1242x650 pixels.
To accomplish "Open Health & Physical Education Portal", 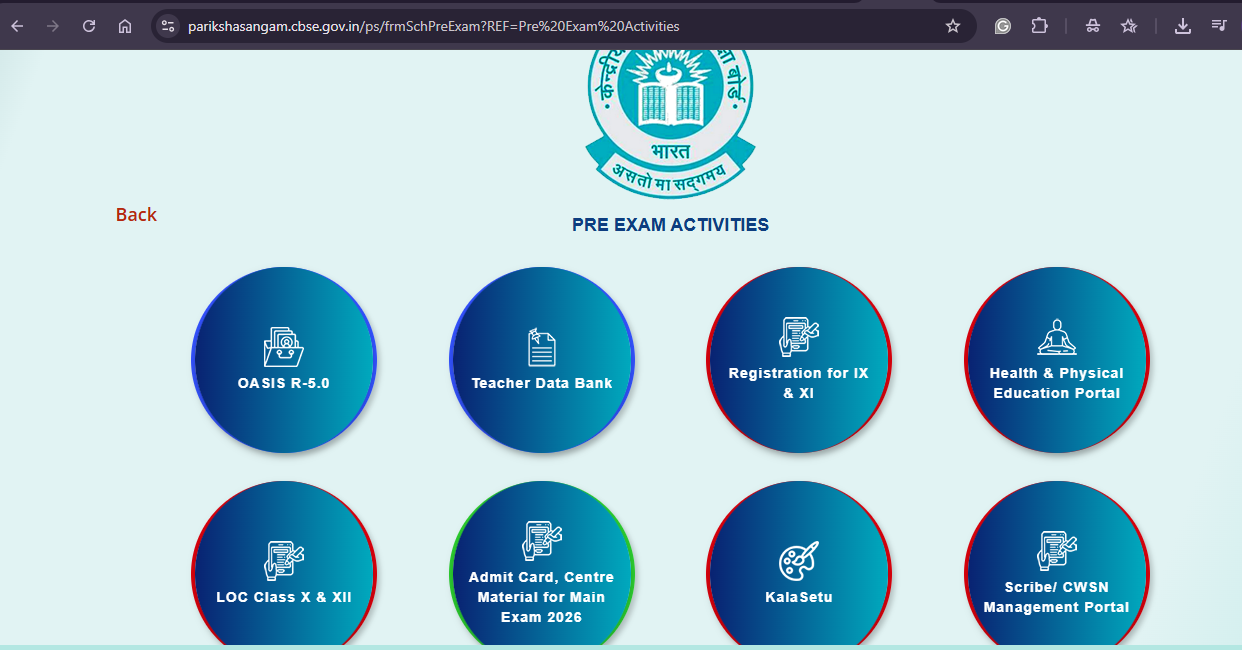I will point(1056,360).
